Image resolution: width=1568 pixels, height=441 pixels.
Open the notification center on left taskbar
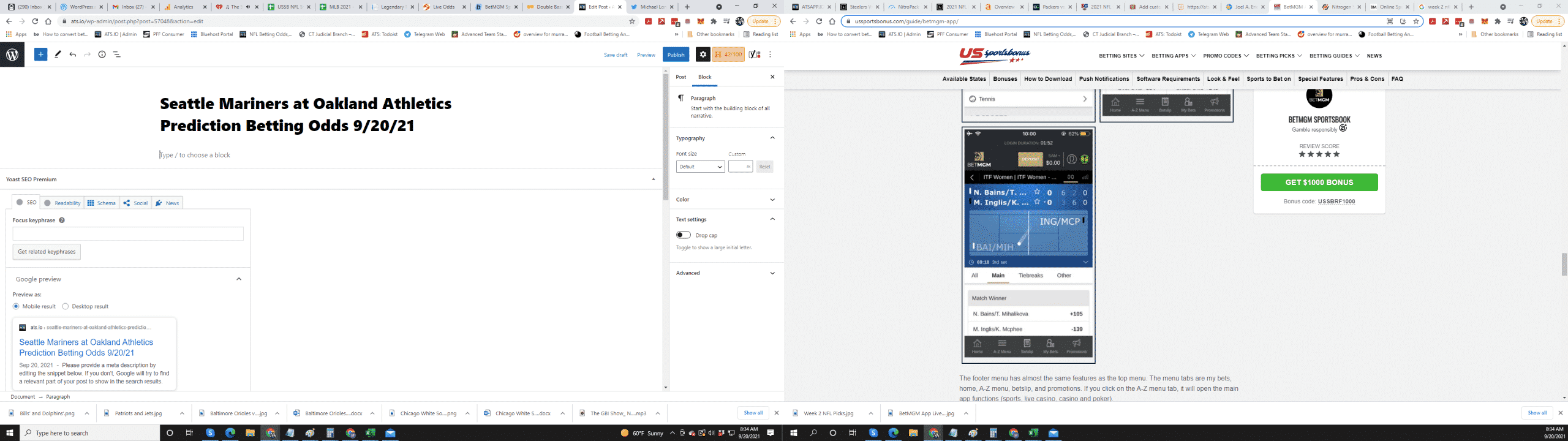coord(771,433)
